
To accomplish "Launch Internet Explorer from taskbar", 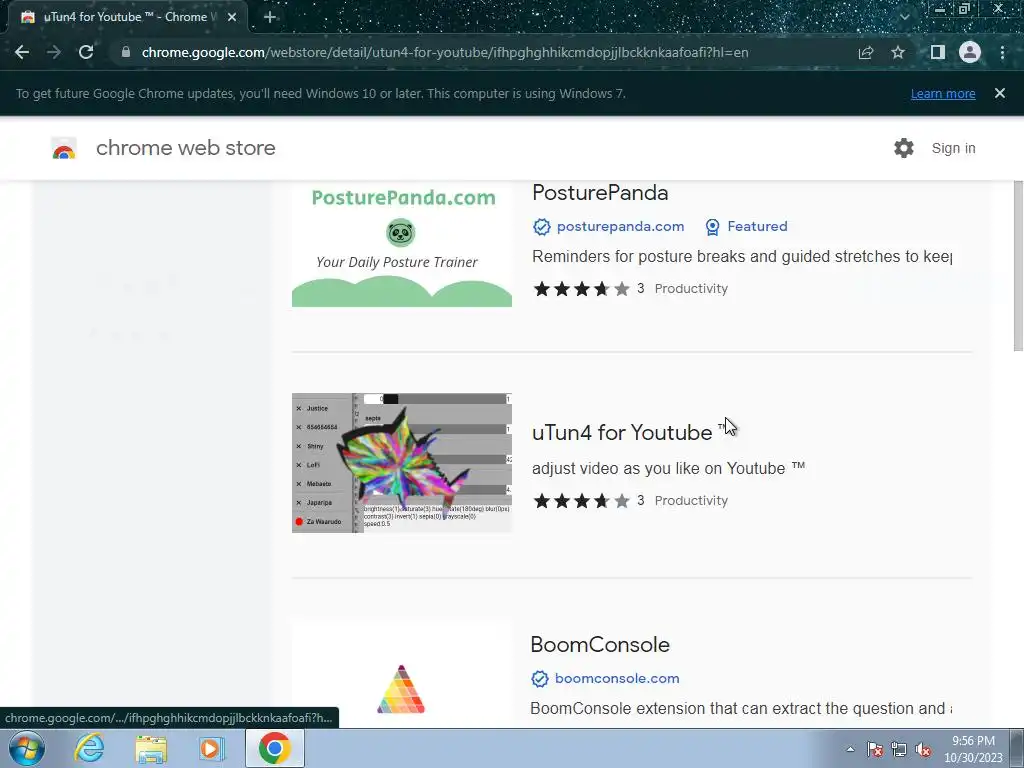I will [89, 748].
